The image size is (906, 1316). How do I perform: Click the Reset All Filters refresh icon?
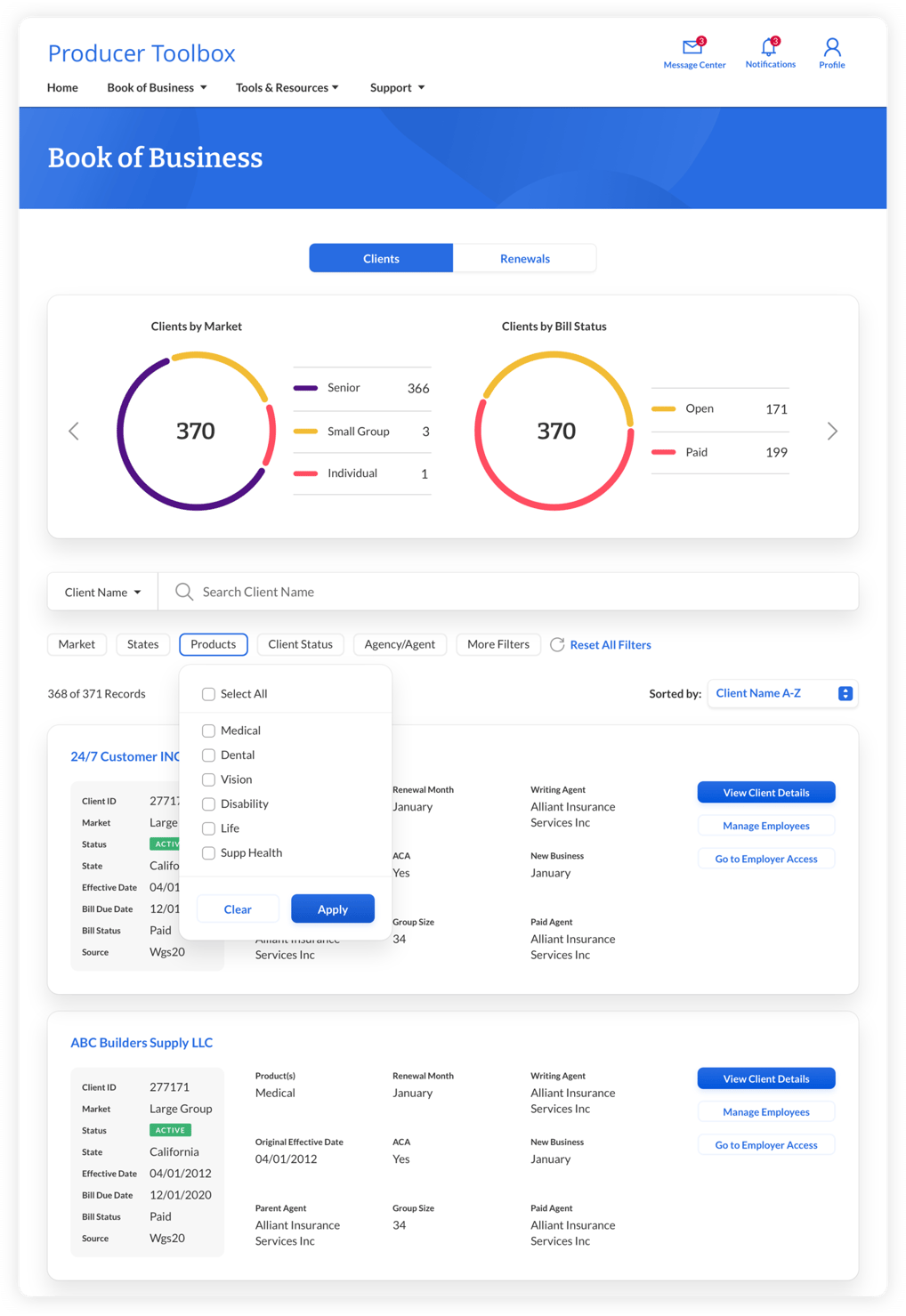point(557,644)
